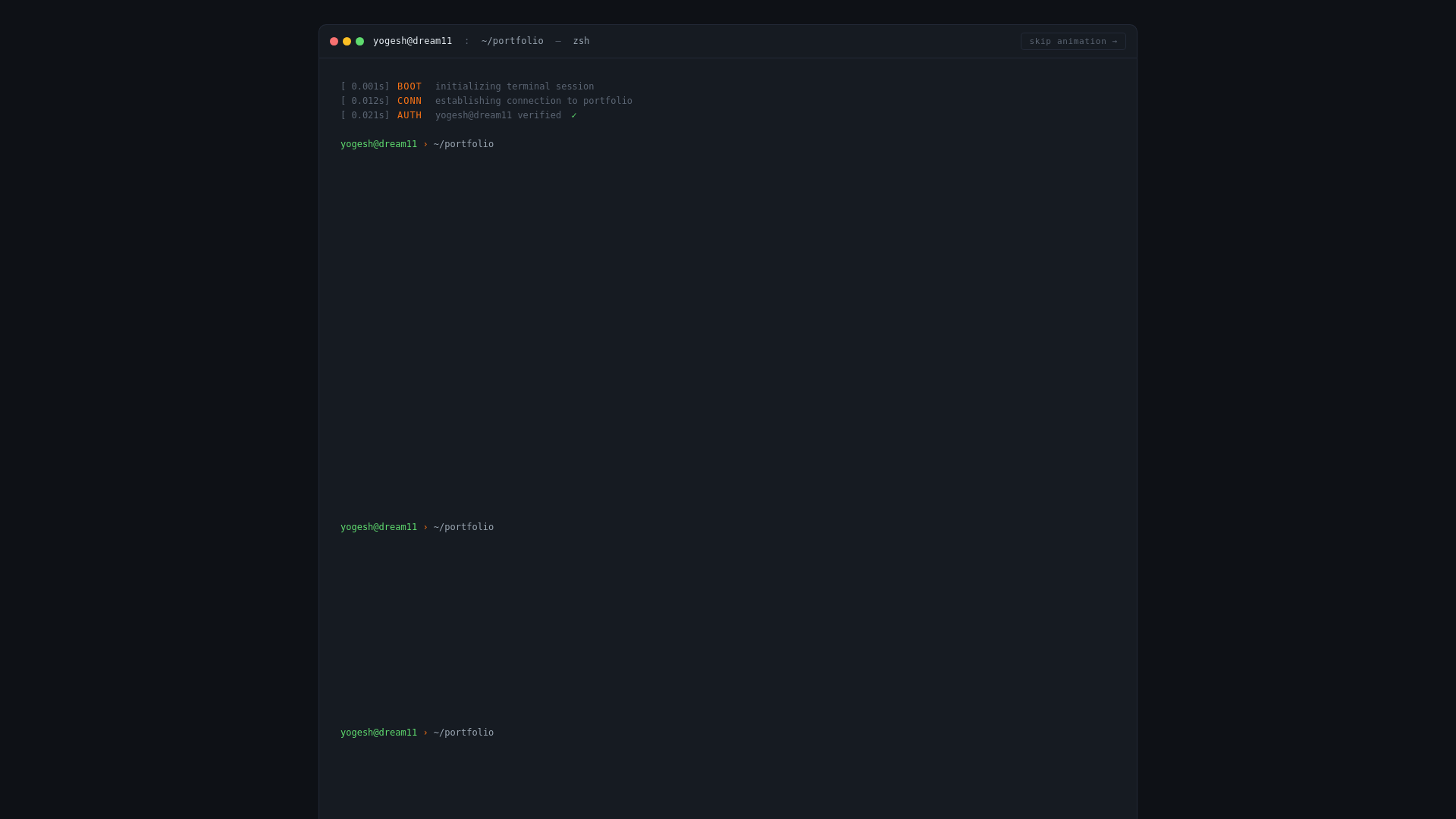
Task: Click the CONN log label
Action: click(x=409, y=101)
